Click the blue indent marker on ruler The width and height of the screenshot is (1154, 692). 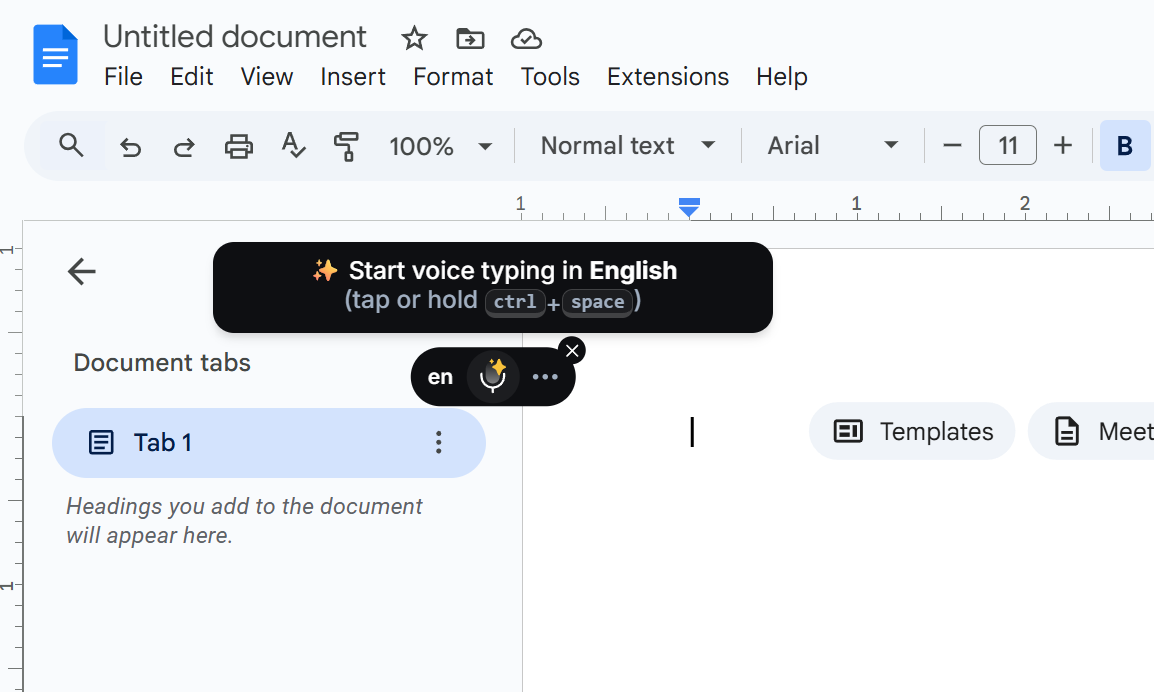689,208
